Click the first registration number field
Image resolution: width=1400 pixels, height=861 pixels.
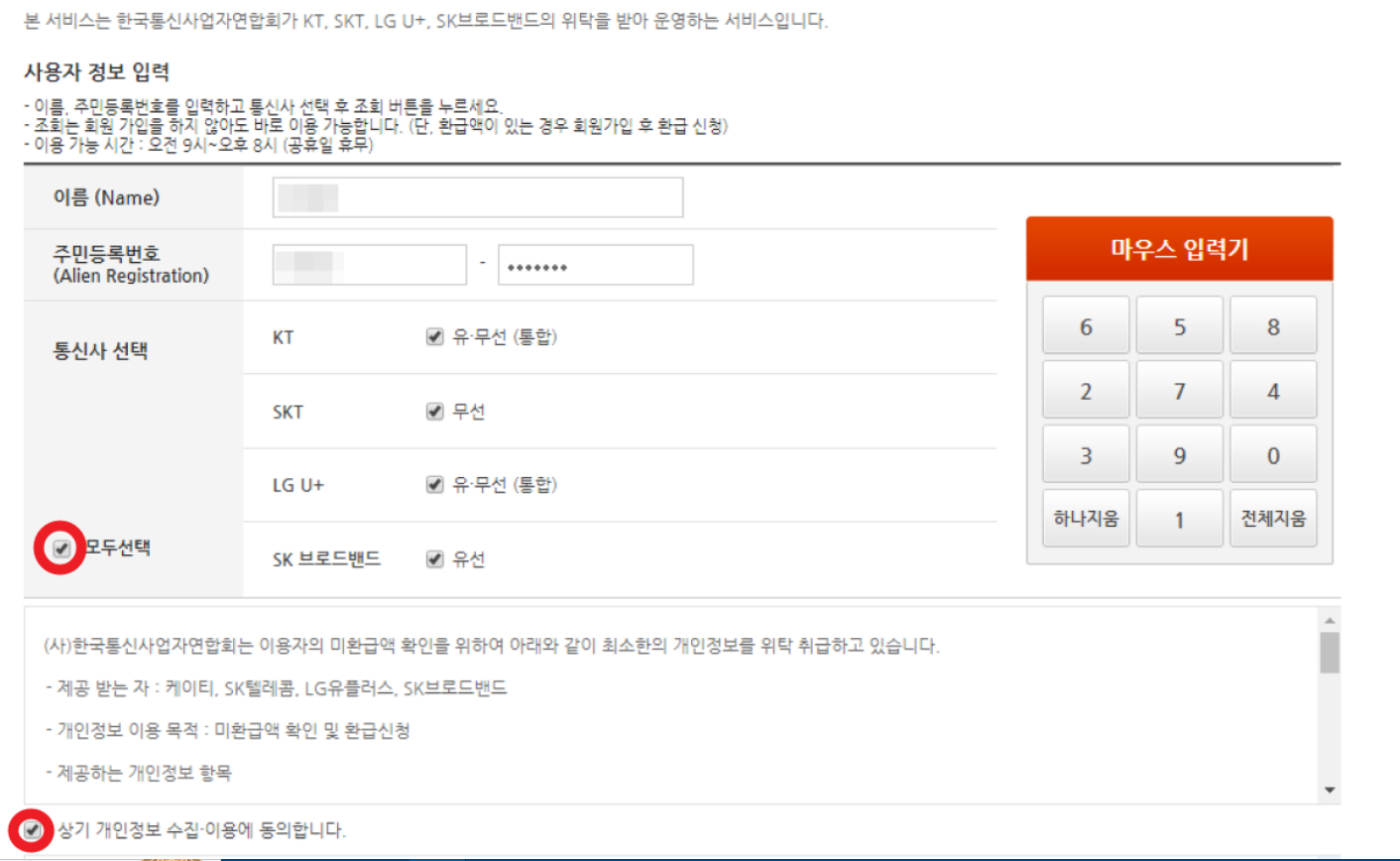370,265
